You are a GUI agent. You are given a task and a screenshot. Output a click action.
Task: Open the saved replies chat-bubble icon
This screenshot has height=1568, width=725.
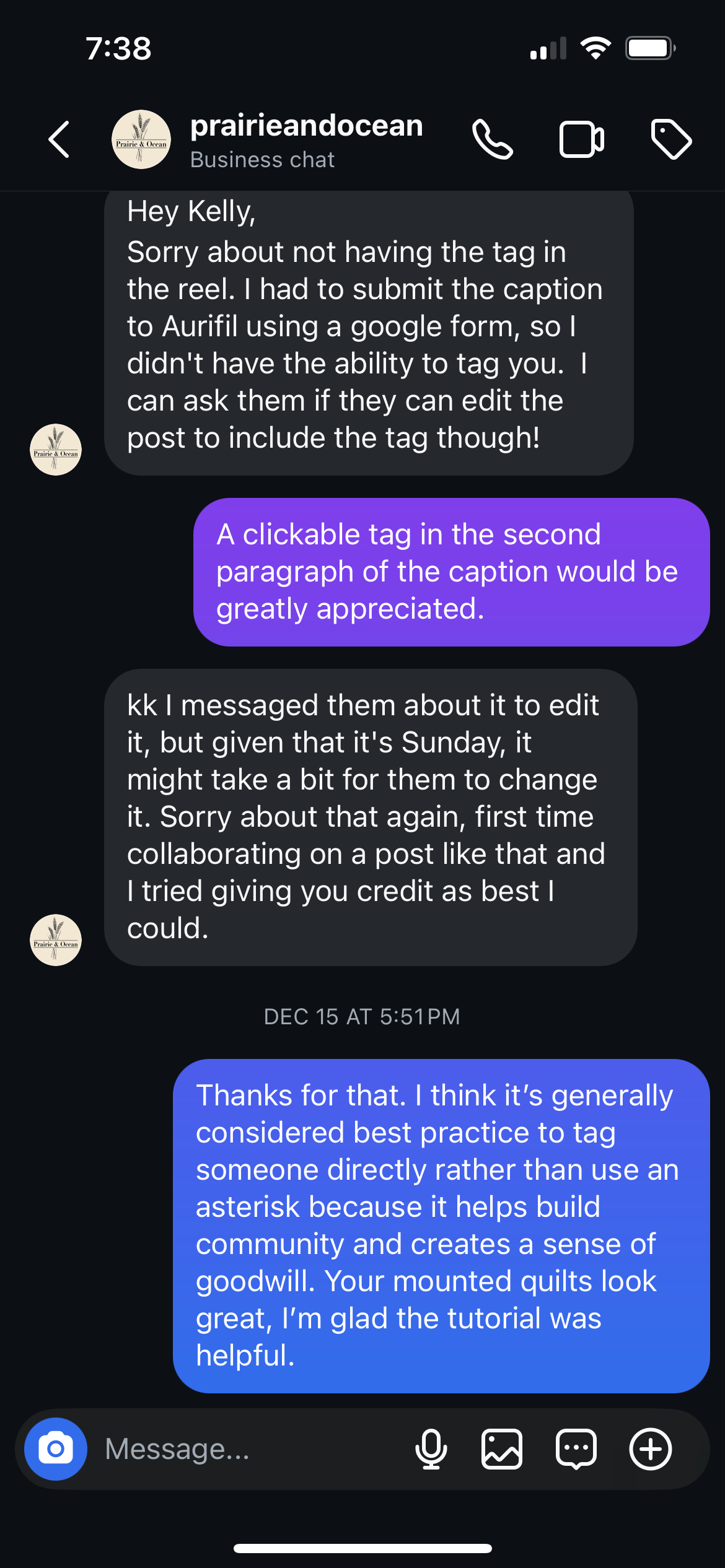click(576, 1449)
